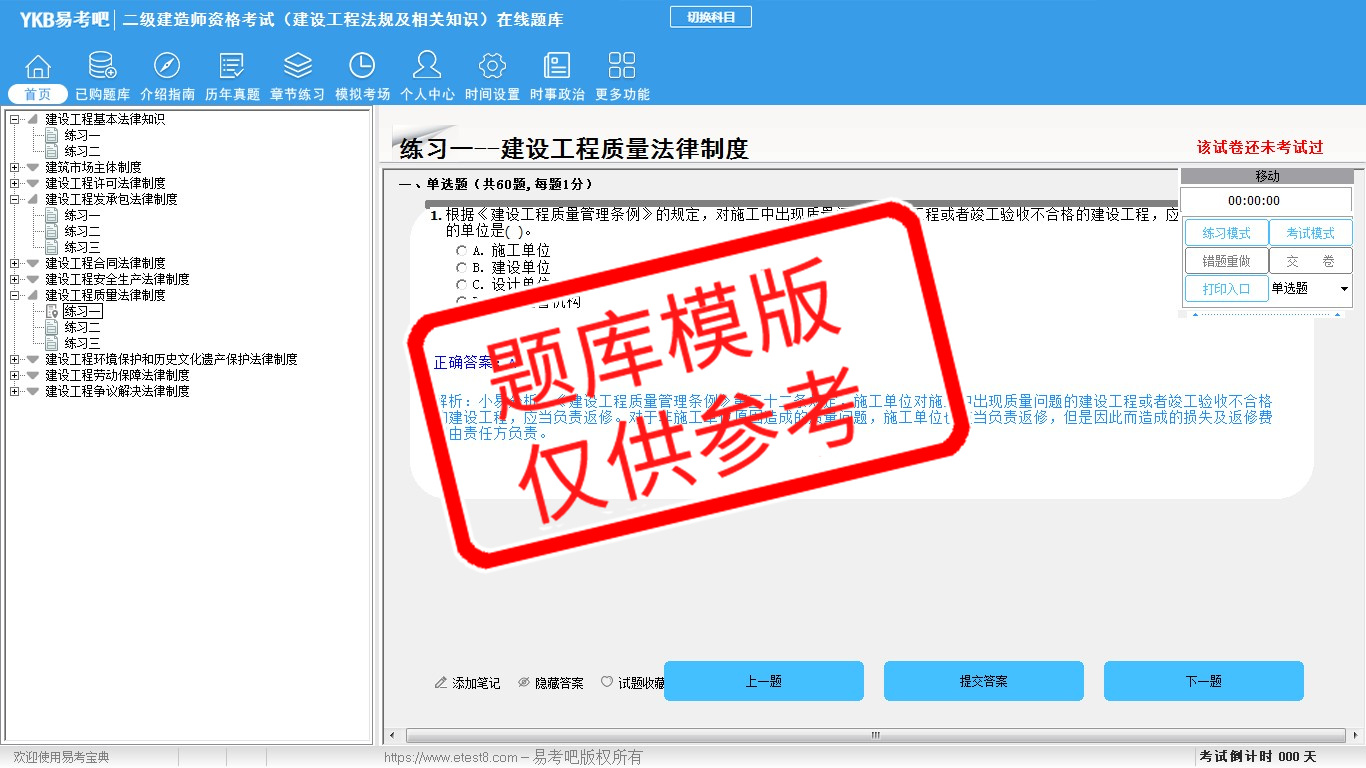
Task: Toggle 隐藏答案 to hide the answer
Action: (x=550, y=683)
